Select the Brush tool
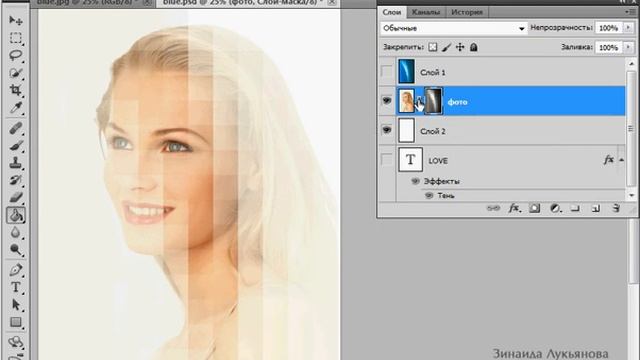 coord(16,146)
